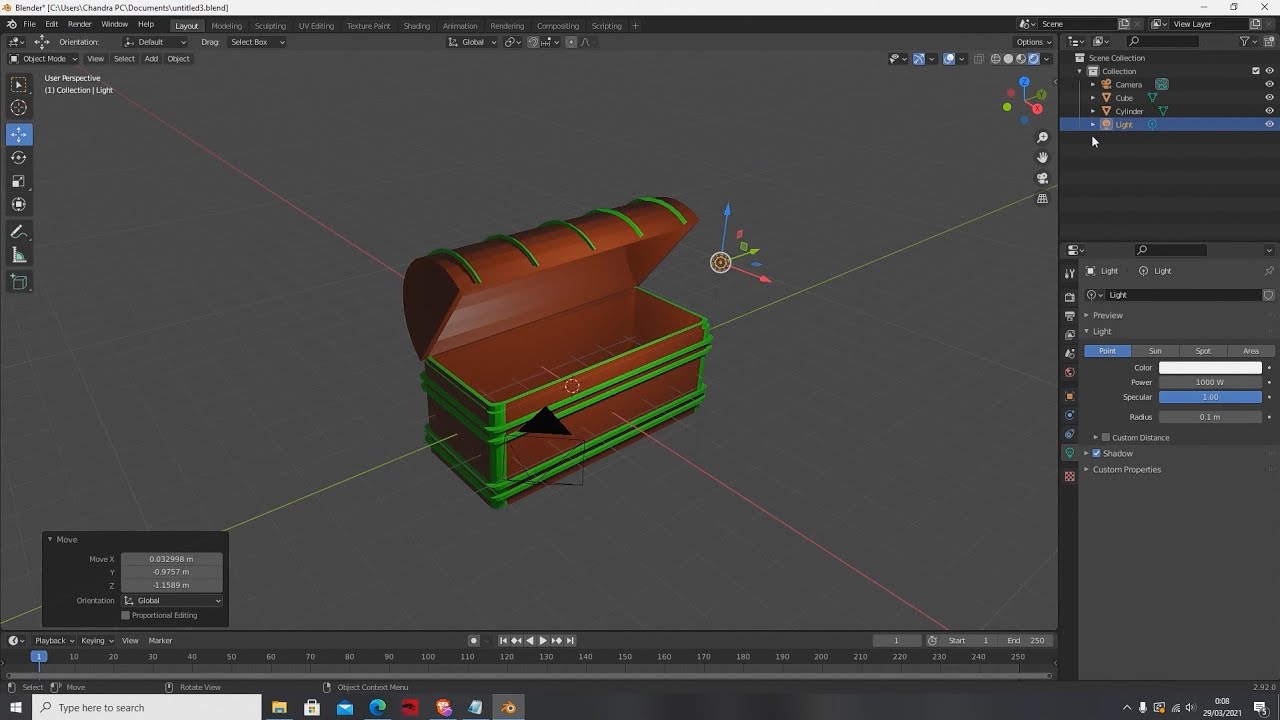Hide the Camera object in outliner
The image size is (1280, 720).
pyautogui.click(x=1269, y=84)
